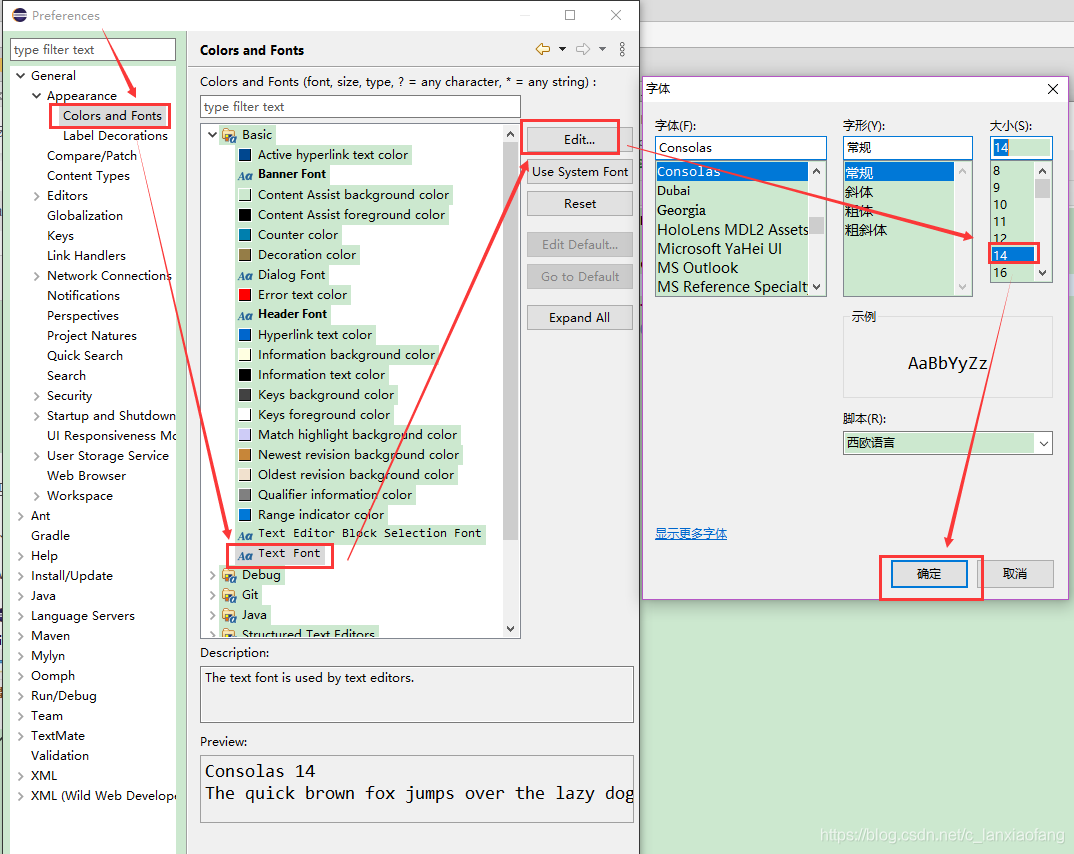Expand the Workspace preferences node
The image size is (1074, 854).
(x=37, y=496)
